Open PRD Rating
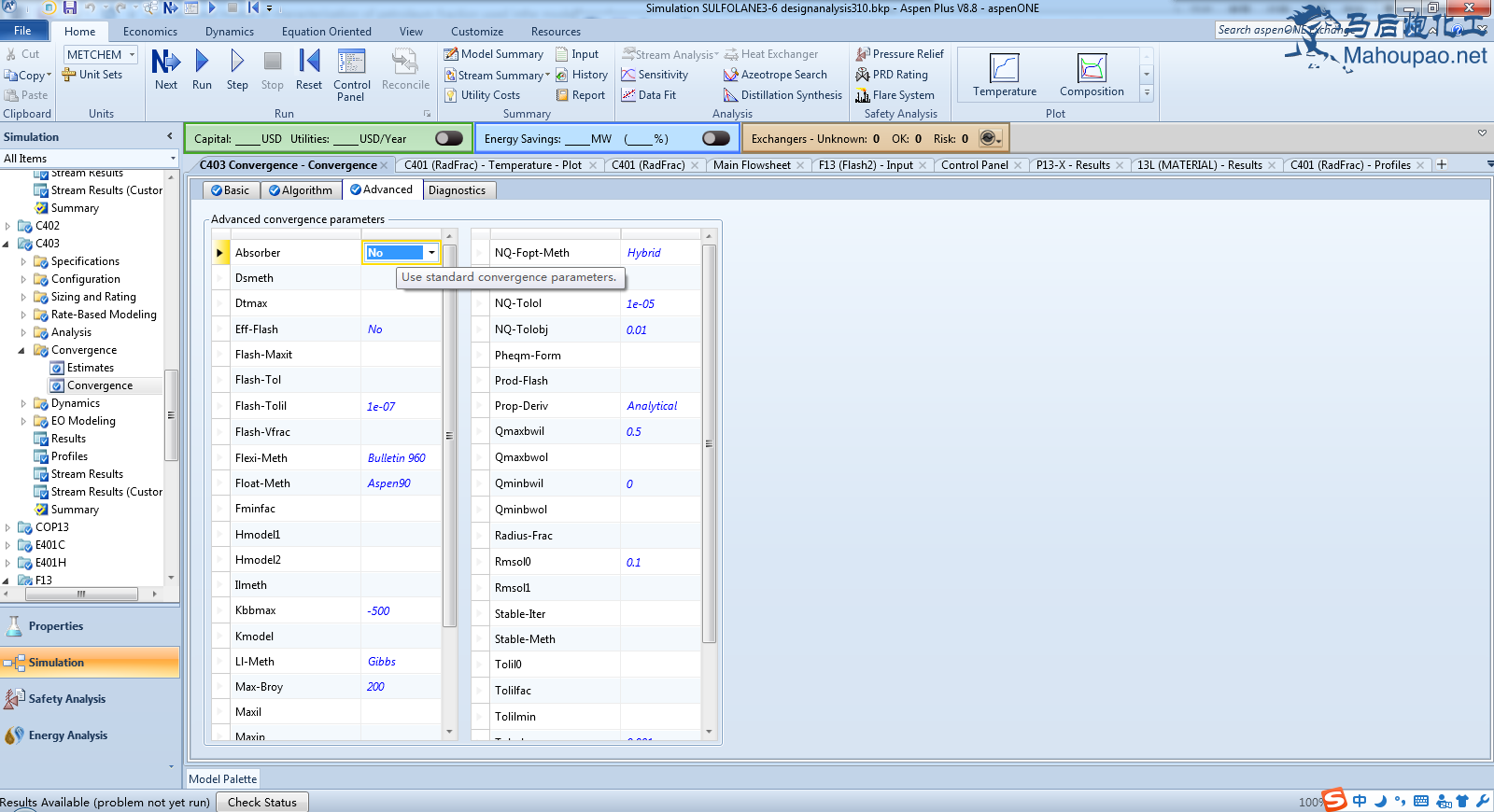Image resolution: width=1494 pixels, height=812 pixels. pos(892,75)
